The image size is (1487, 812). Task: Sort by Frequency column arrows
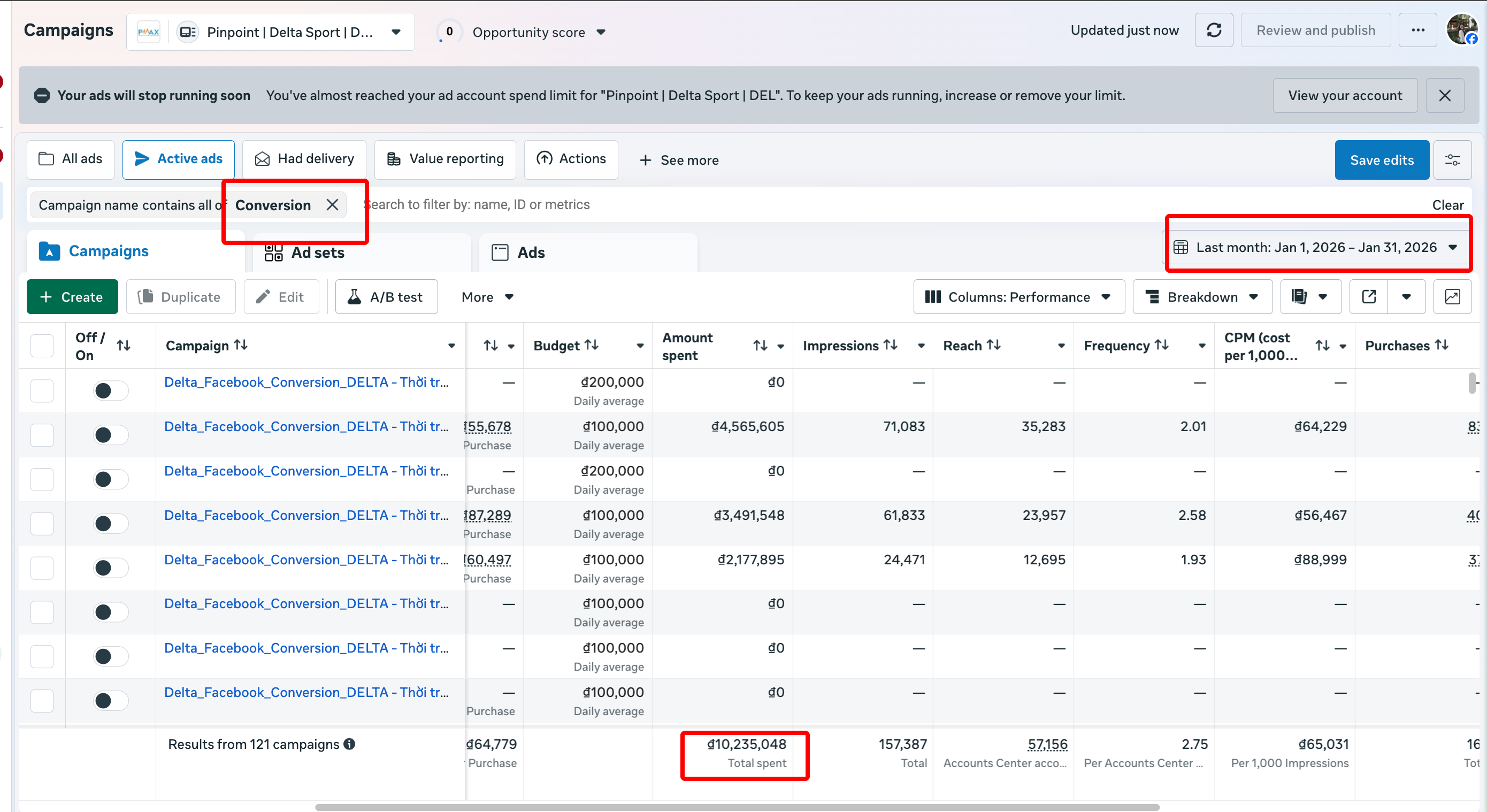[1161, 345]
